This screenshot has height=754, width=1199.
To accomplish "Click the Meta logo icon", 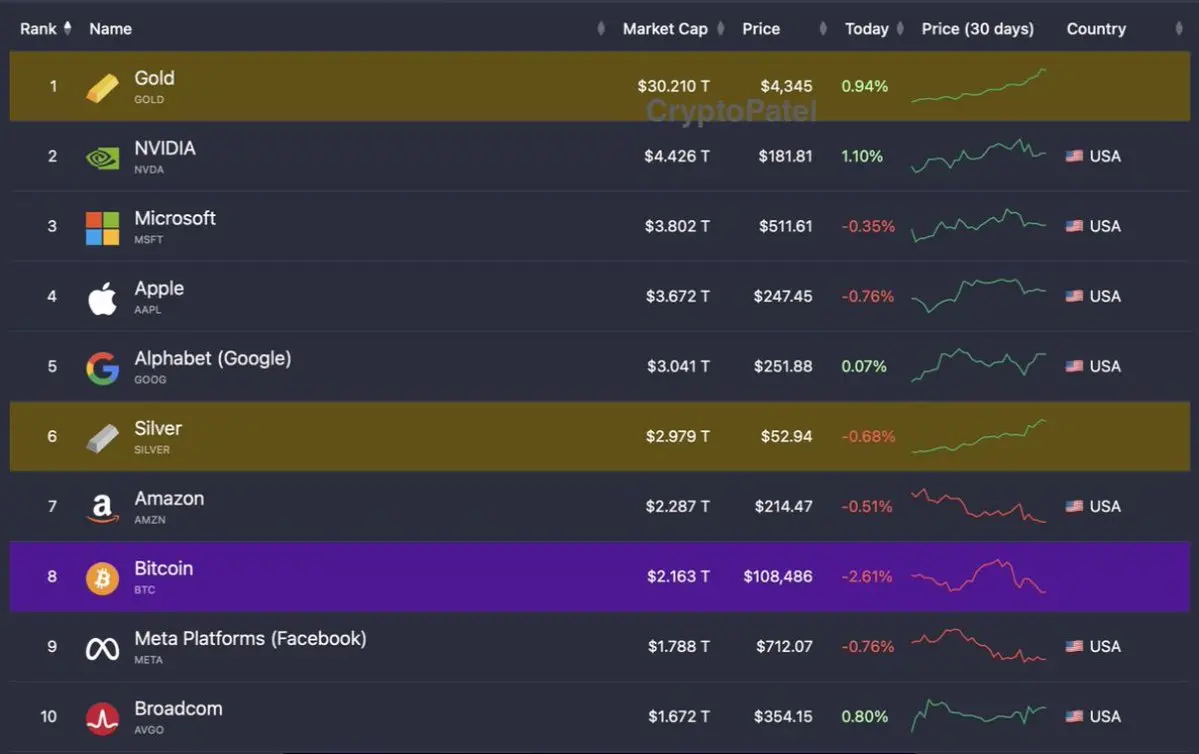I will (102, 649).
